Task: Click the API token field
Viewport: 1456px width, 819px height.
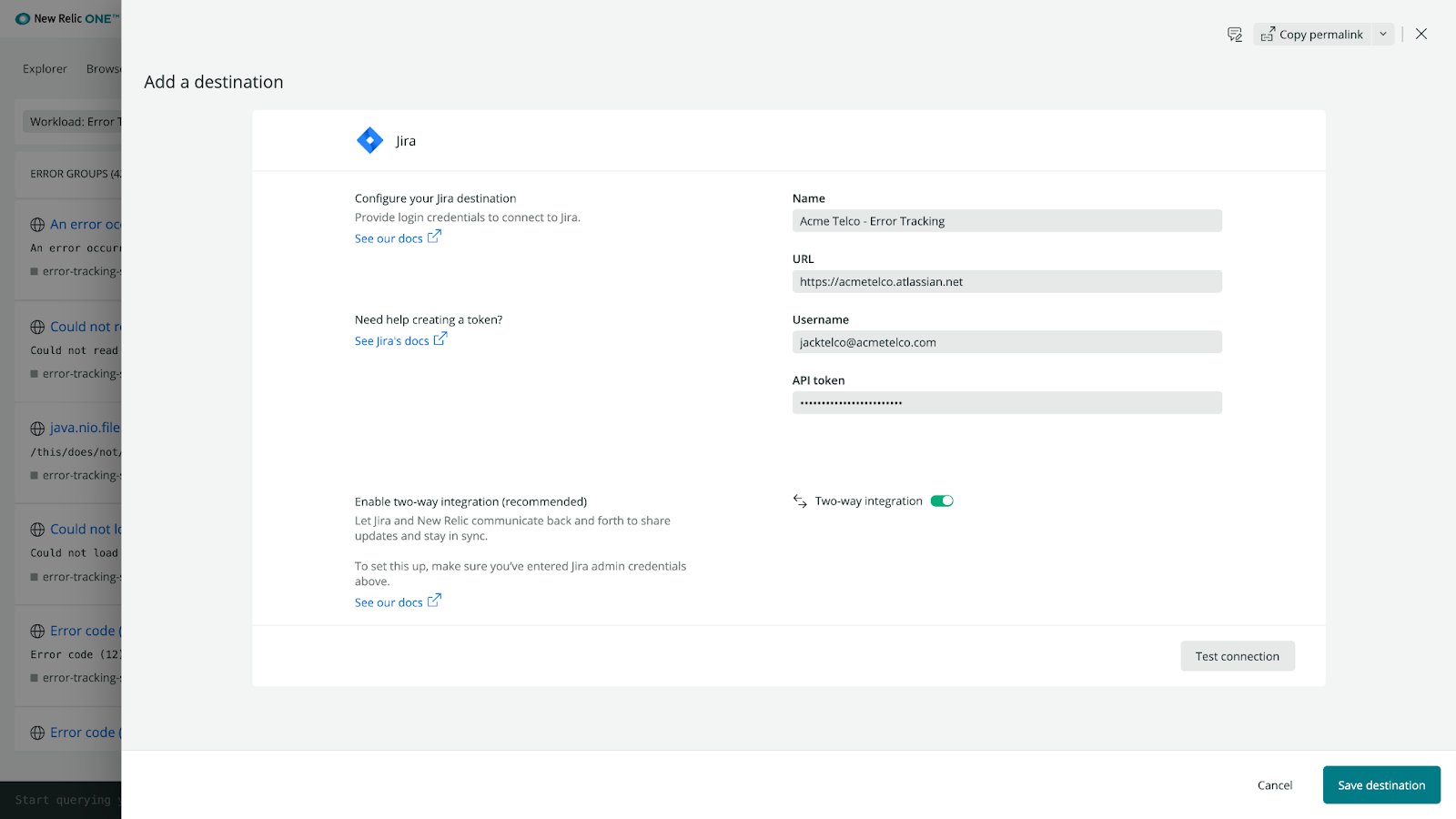Action: (x=1006, y=401)
